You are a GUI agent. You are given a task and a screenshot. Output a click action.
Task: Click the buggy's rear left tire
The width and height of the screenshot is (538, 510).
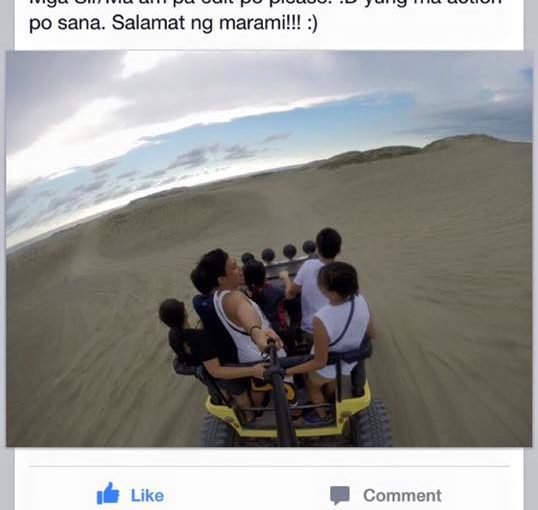tap(216, 431)
